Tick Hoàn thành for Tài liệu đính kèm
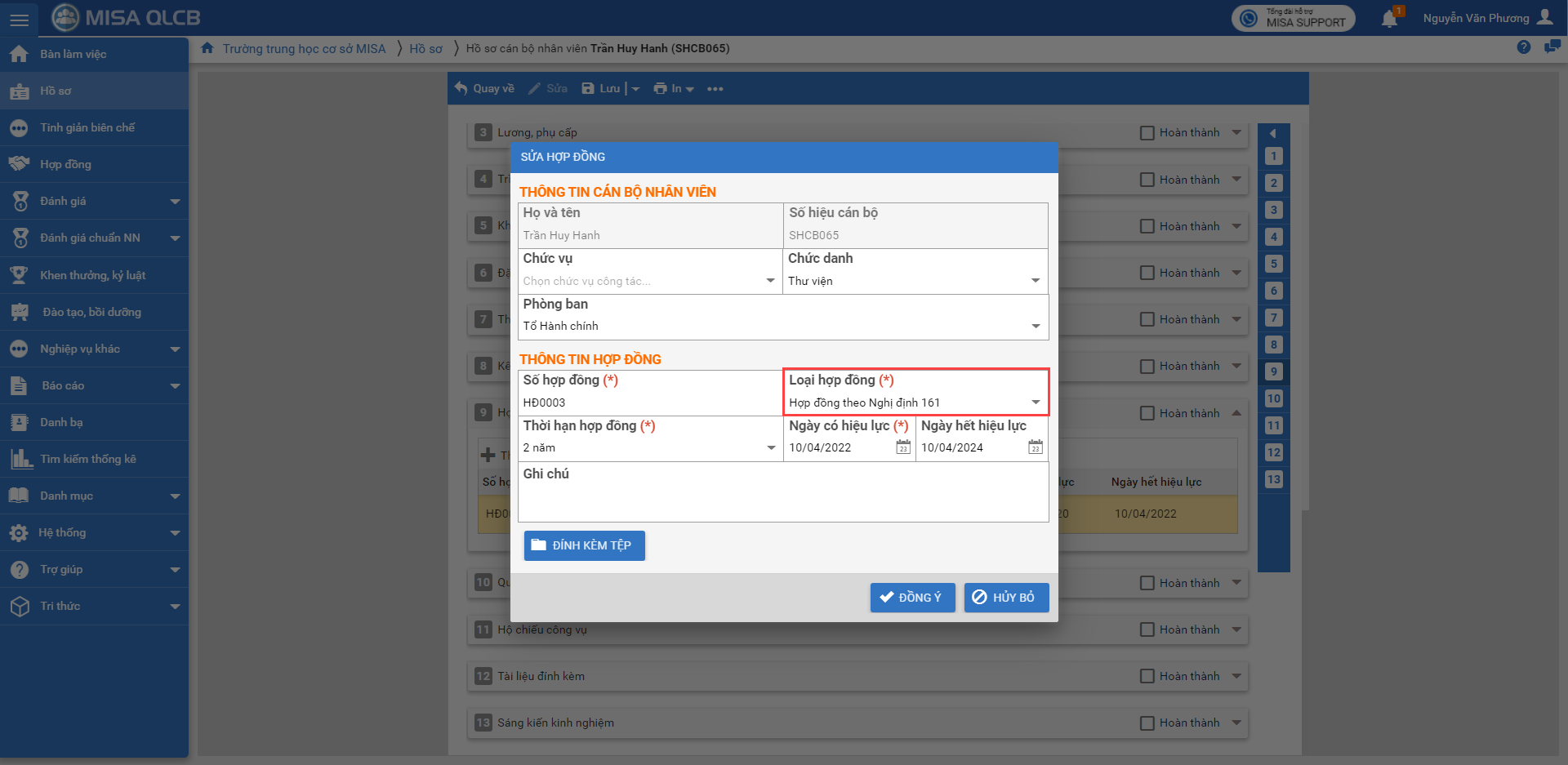Viewport: 1568px width, 765px height. coord(1147,676)
